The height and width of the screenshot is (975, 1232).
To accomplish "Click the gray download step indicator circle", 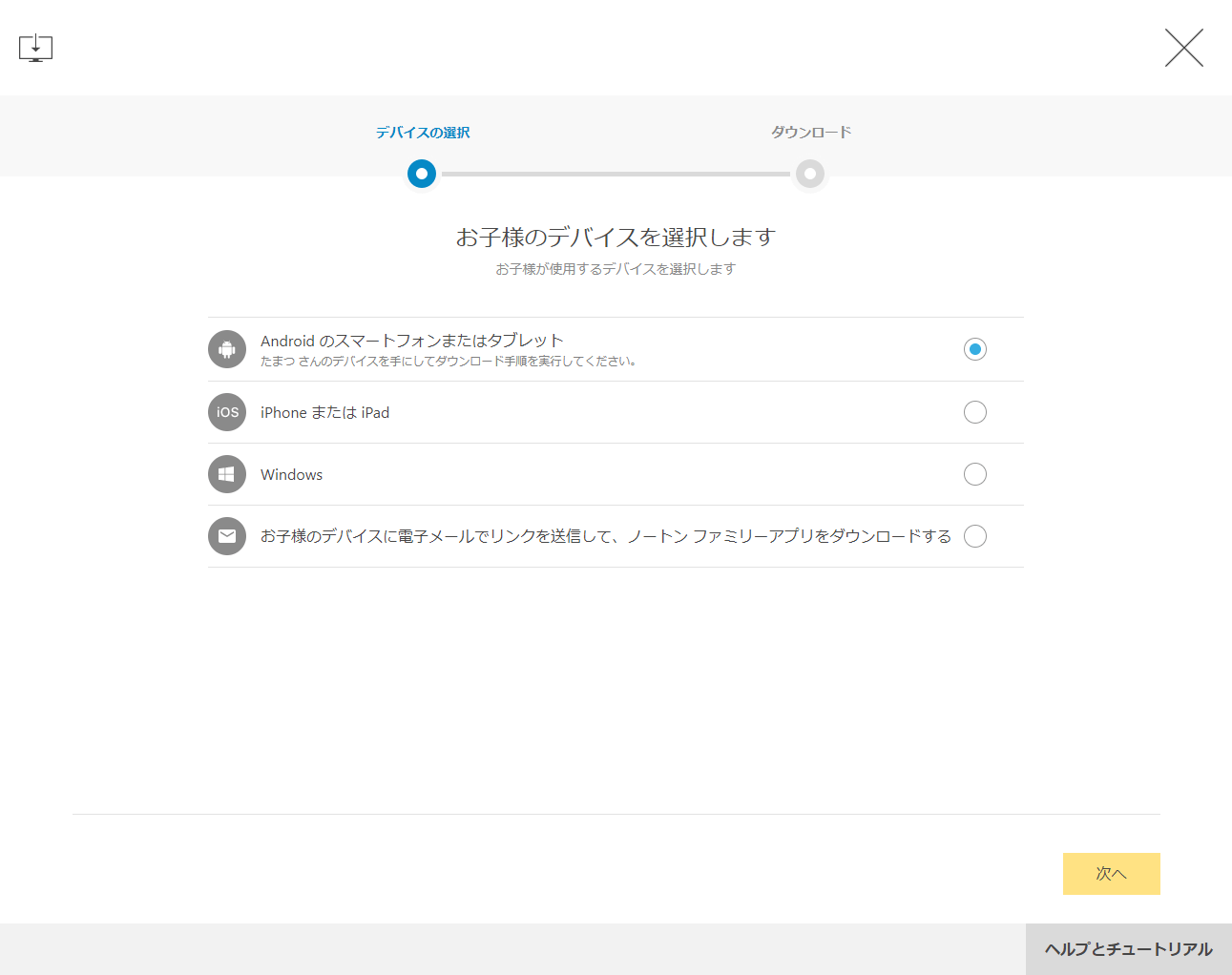I will (x=810, y=174).
